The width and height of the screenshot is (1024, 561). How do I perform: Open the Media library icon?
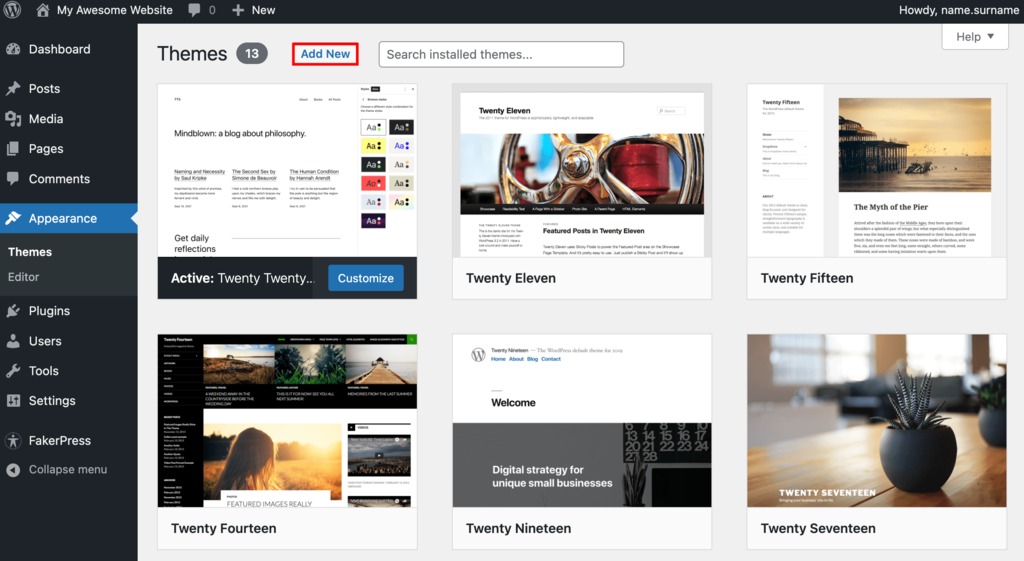pos(13,119)
